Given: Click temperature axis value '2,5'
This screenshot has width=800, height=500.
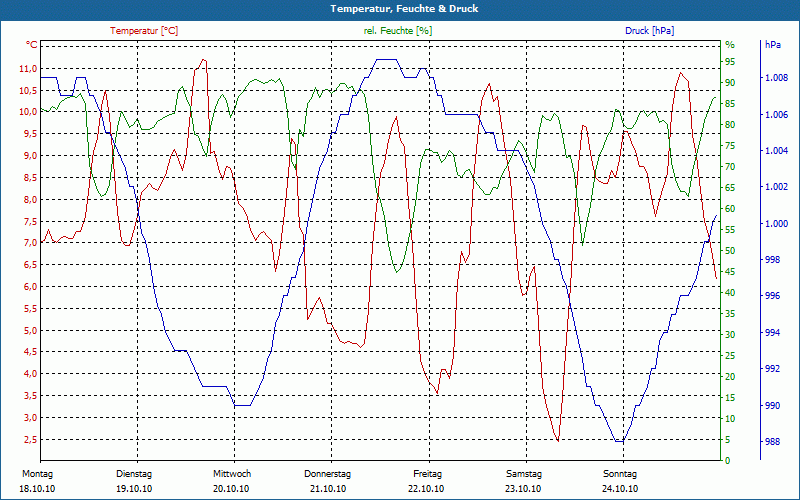Looking at the screenshot, I should click(30, 440).
